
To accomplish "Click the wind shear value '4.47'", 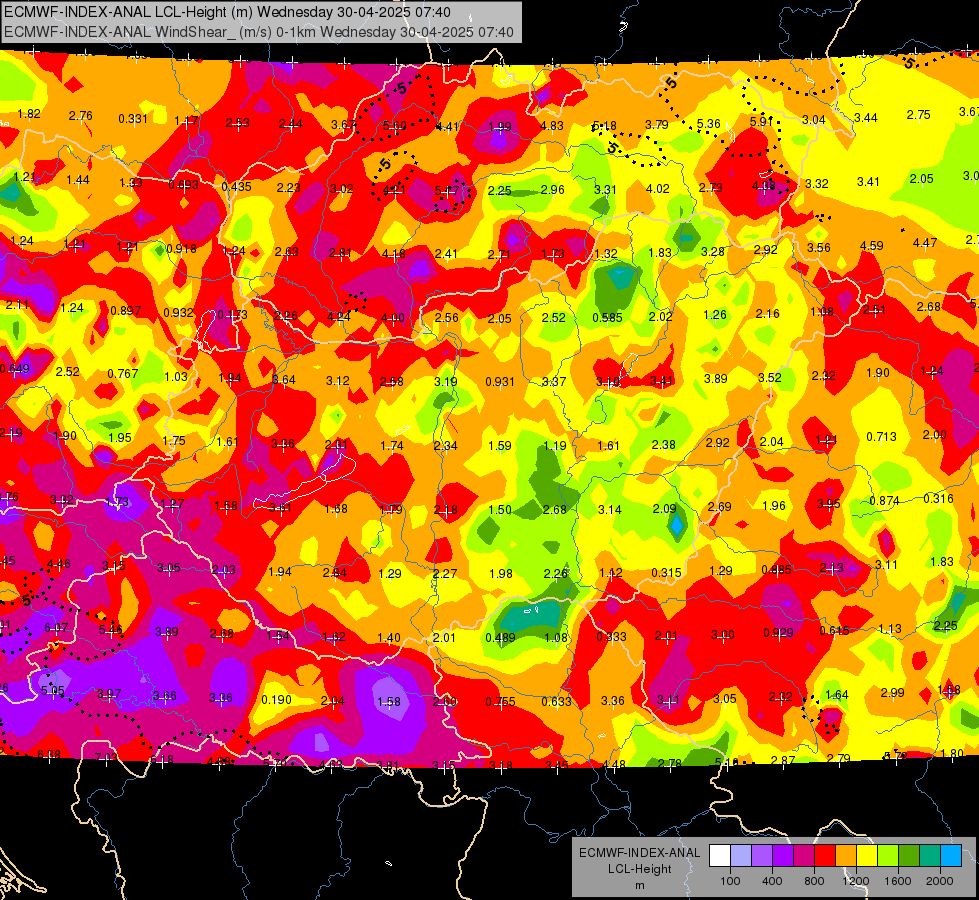I will pyautogui.click(x=925, y=242).
